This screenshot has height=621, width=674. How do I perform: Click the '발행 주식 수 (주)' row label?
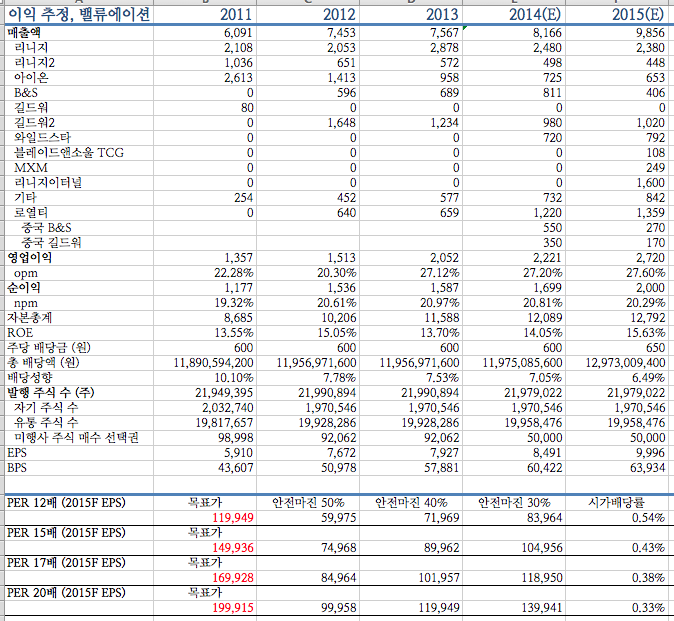[51, 393]
